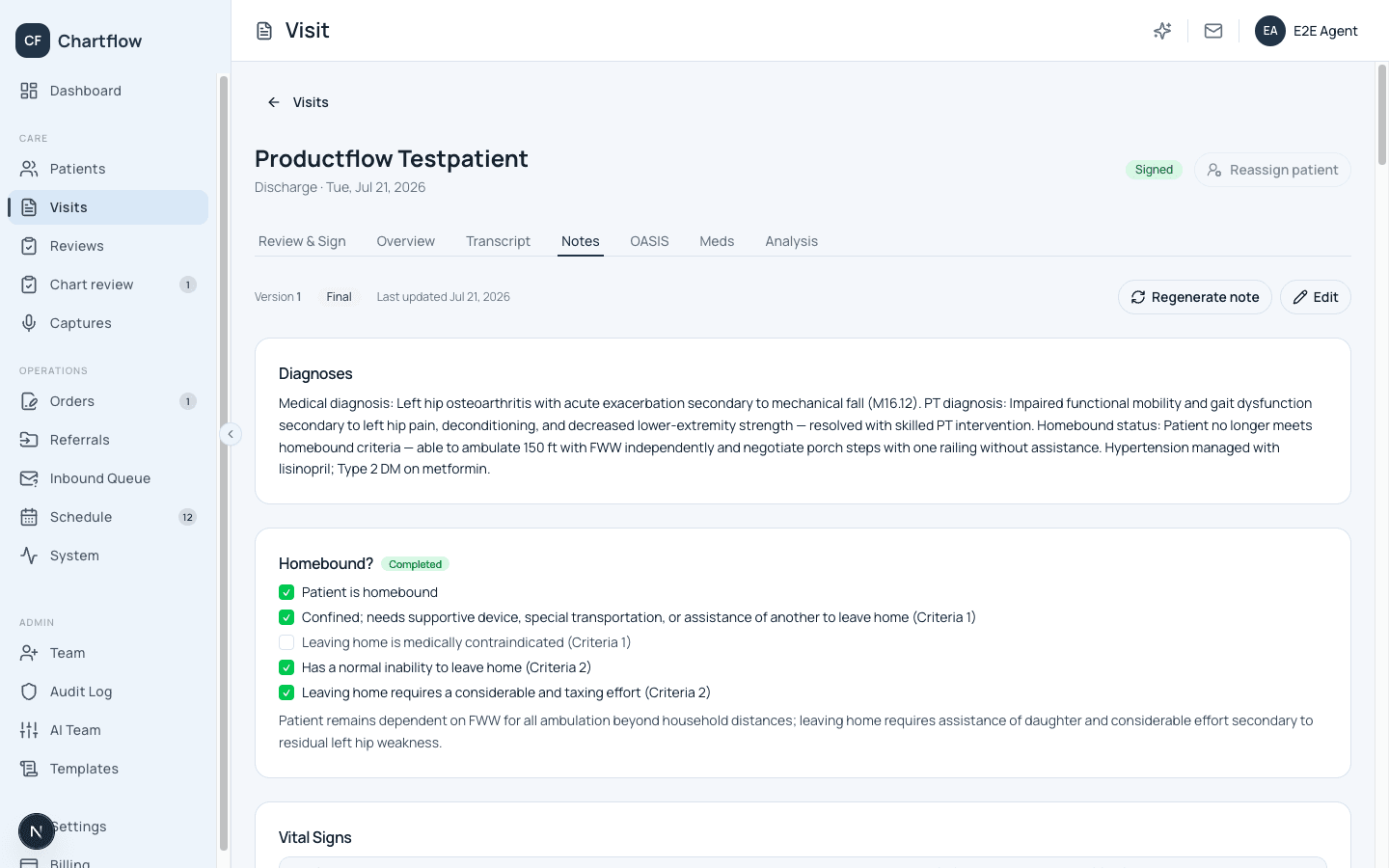Toggle the 'Patient is homebound' checkbox
The width and height of the screenshot is (1389, 868).
(286, 592)
